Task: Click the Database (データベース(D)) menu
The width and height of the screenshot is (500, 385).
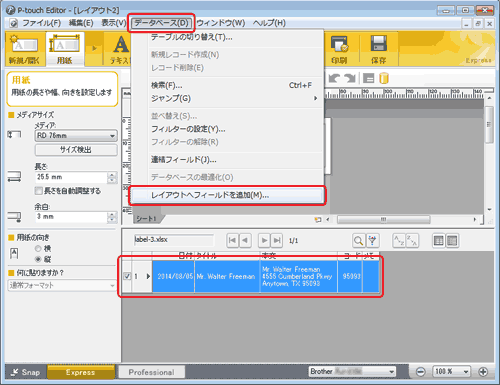Action: coord(161,23)
